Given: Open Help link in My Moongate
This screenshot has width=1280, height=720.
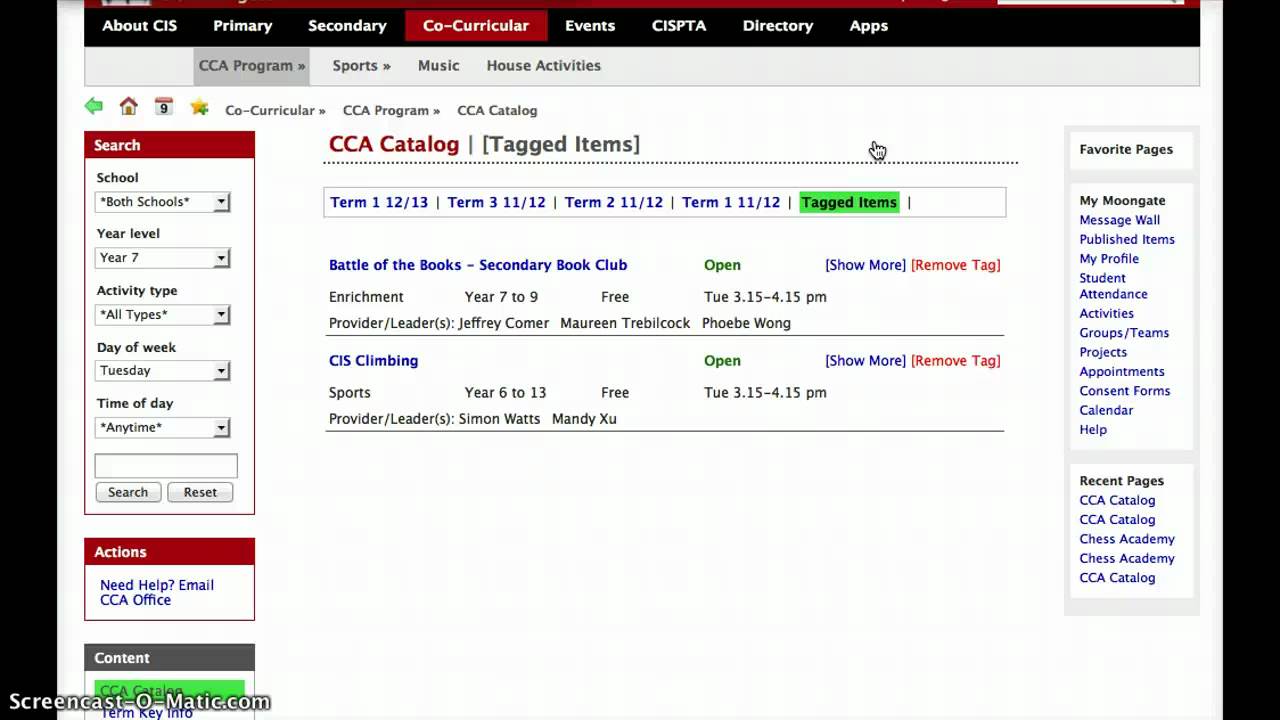Looking at the screenshot, I should 1093,430.
